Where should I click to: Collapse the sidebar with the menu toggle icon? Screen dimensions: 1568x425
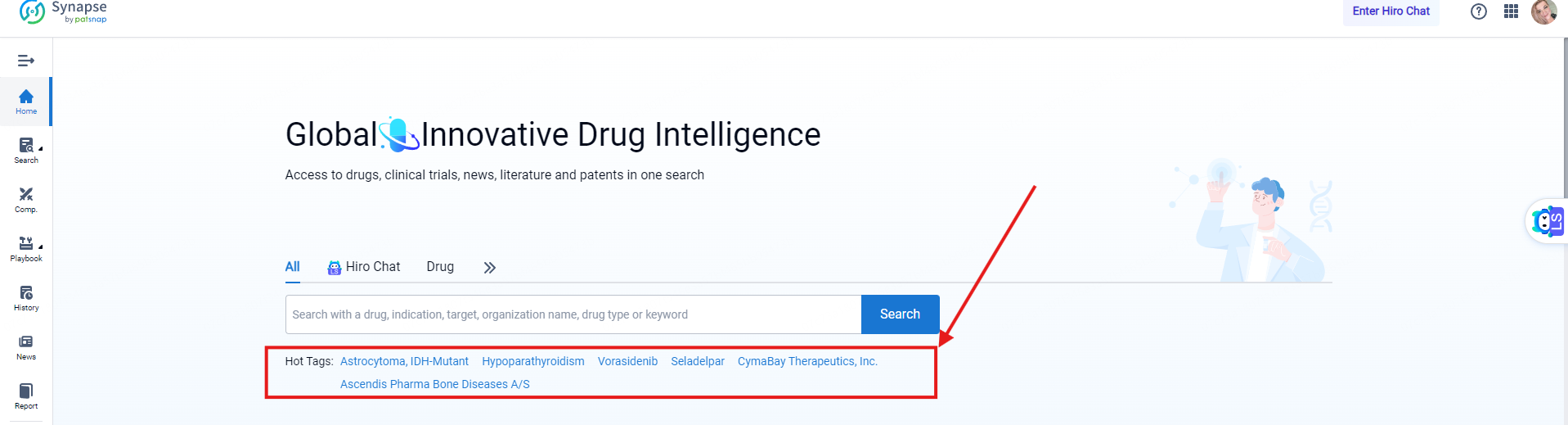point(26,61)
